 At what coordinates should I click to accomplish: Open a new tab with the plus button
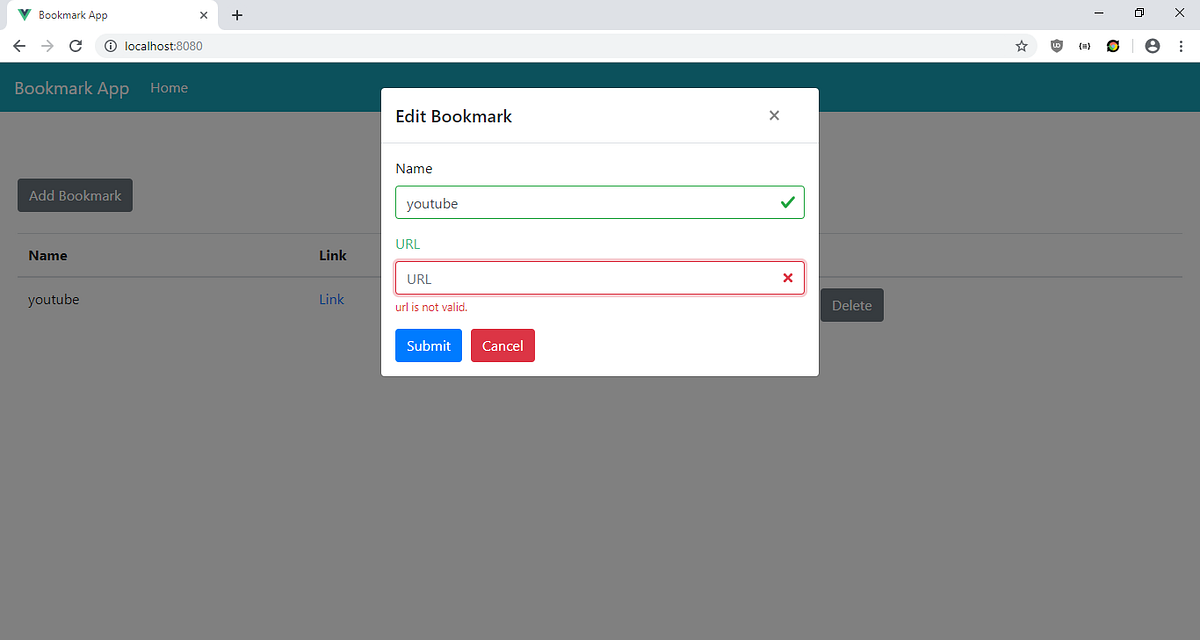tap(236, 15)
